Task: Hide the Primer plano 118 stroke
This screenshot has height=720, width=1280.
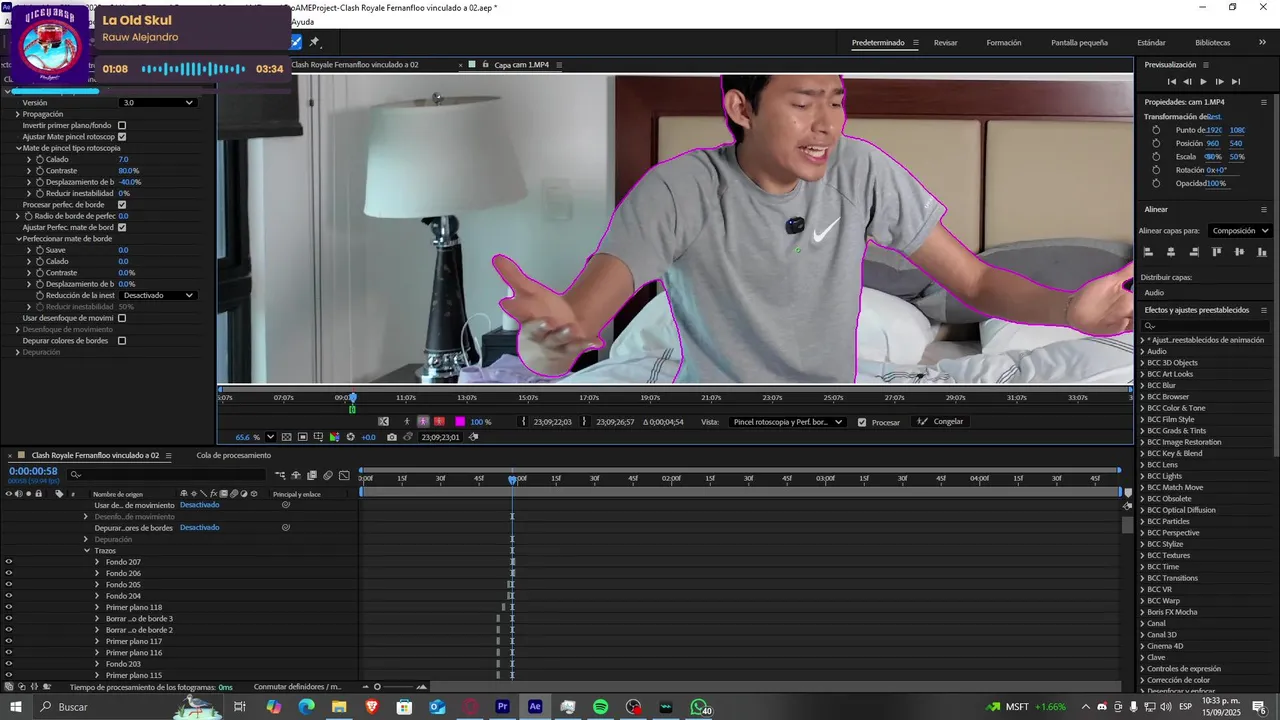Action: tap(9, 607)
